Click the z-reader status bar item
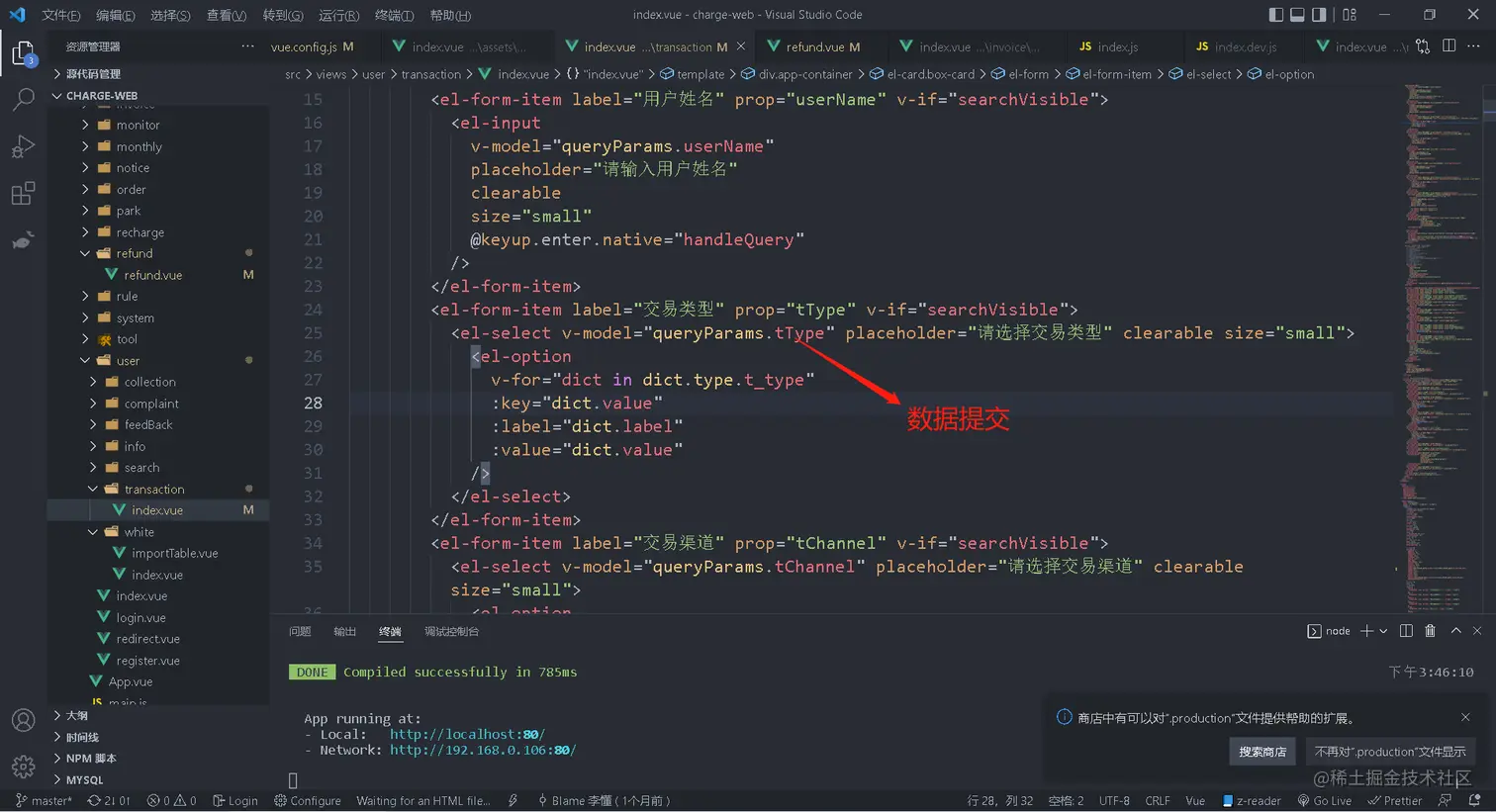Image resolution: width=1496 pixels, height=812 pixels. coord(1252,801)
